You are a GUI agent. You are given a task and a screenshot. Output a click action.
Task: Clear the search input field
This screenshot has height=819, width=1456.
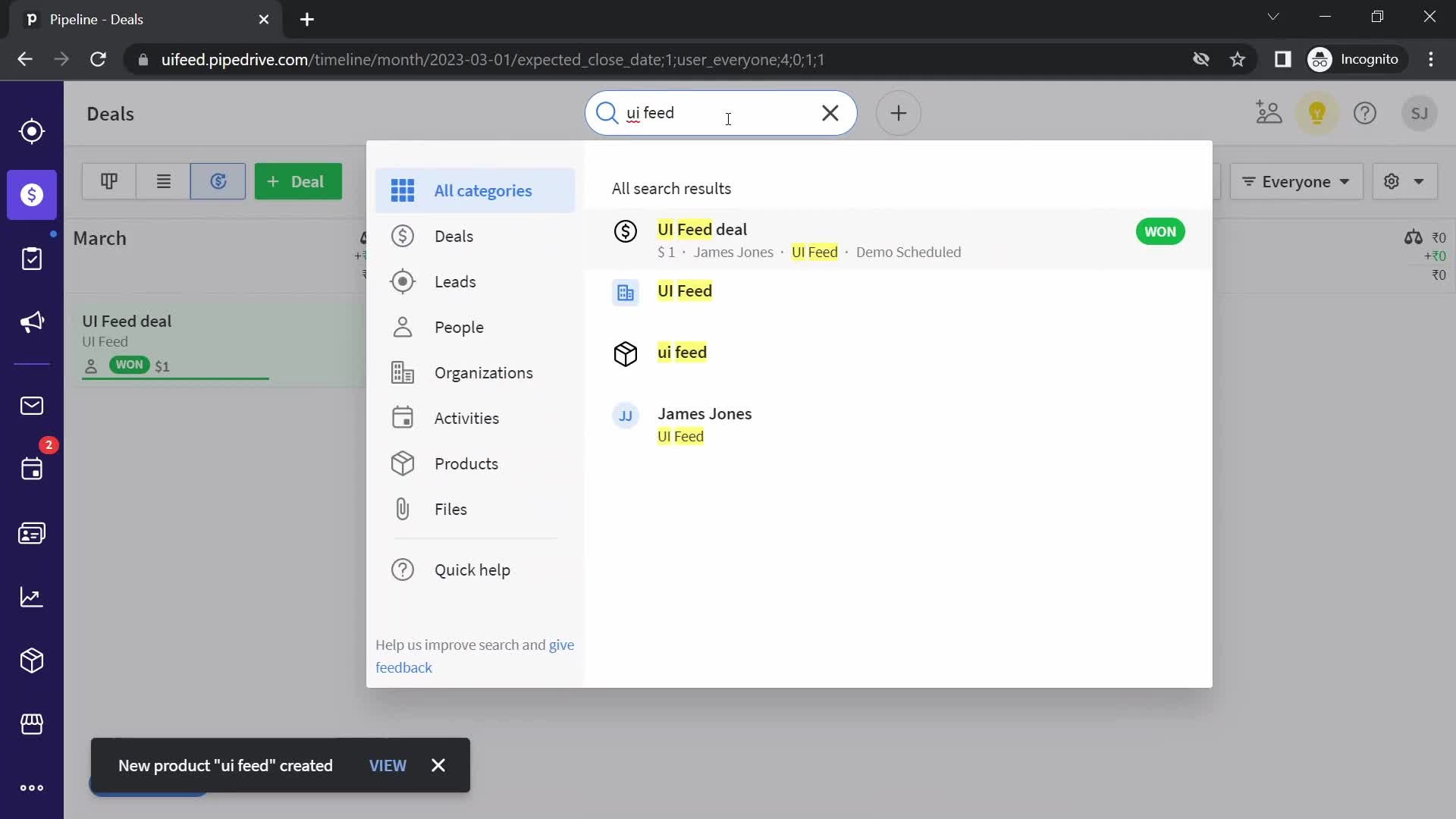[x=830, y=112]
